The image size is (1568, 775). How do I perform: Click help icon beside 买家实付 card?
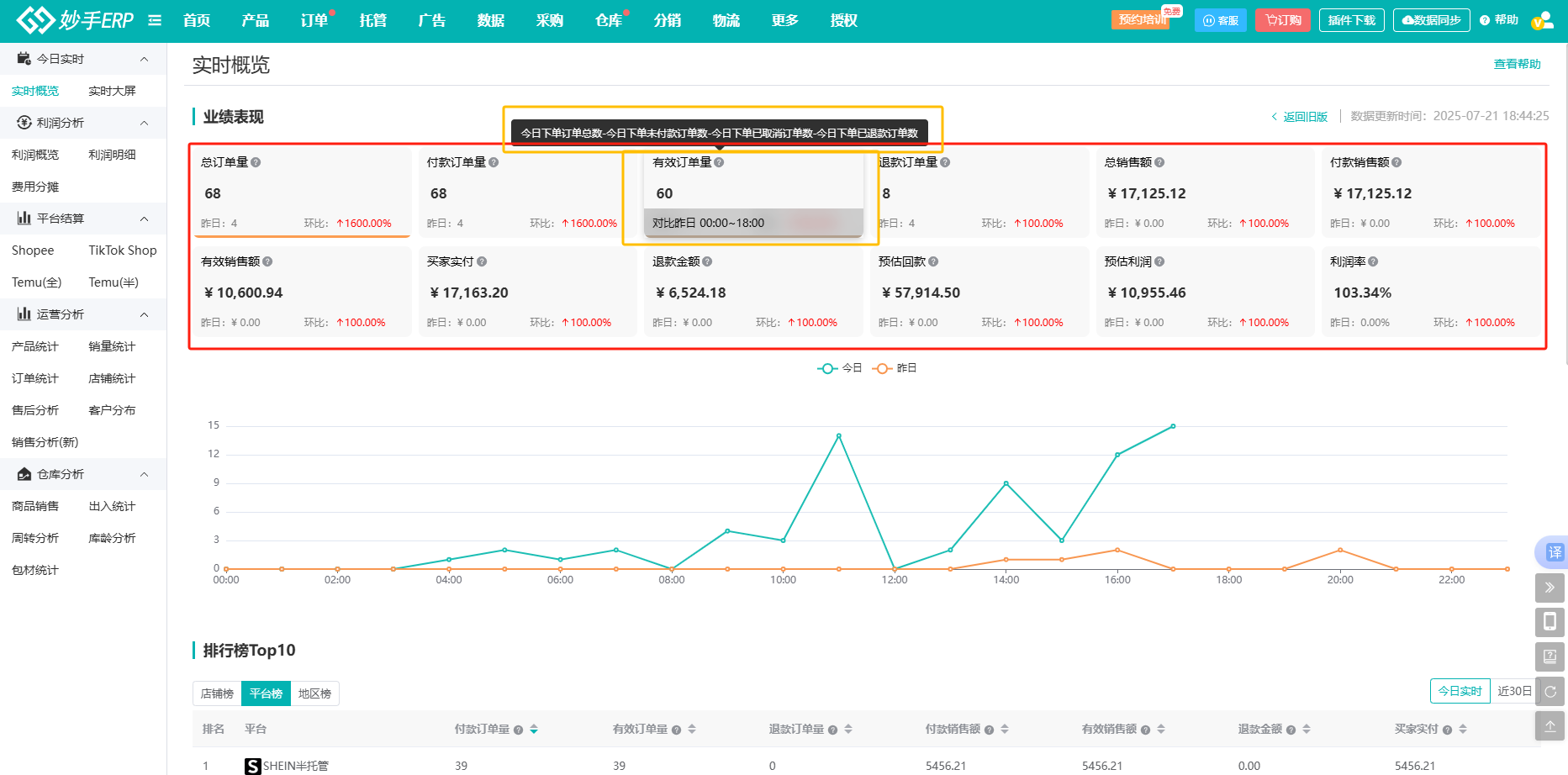(x=482, y=261)
